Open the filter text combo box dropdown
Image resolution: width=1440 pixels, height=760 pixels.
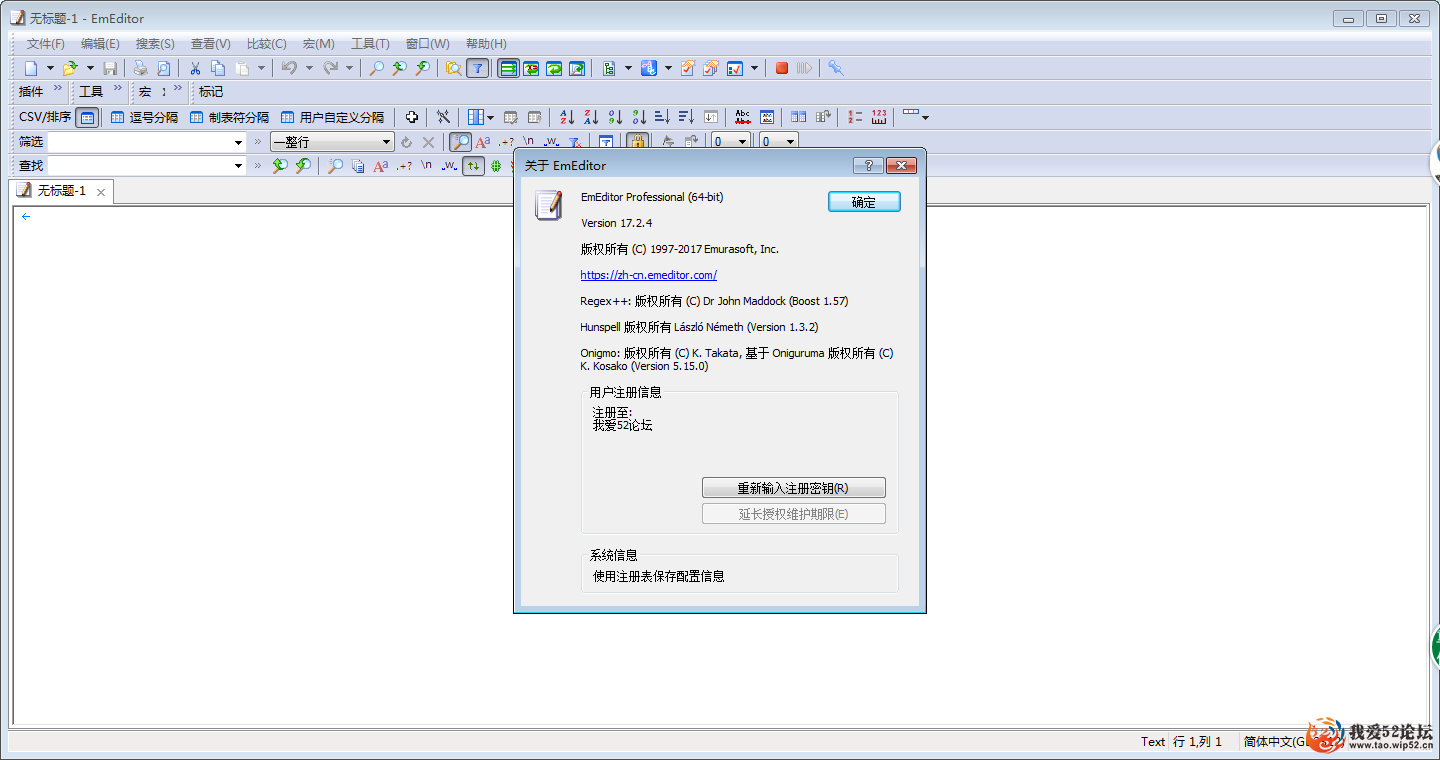point(238,142)
